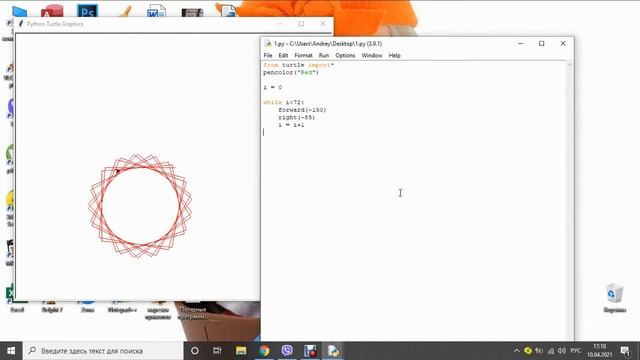The height and width of the screenshot is (360, 640).
Task: Click the feather icon in Turtle Graphics title bar
Action: [x=21, y=24]
